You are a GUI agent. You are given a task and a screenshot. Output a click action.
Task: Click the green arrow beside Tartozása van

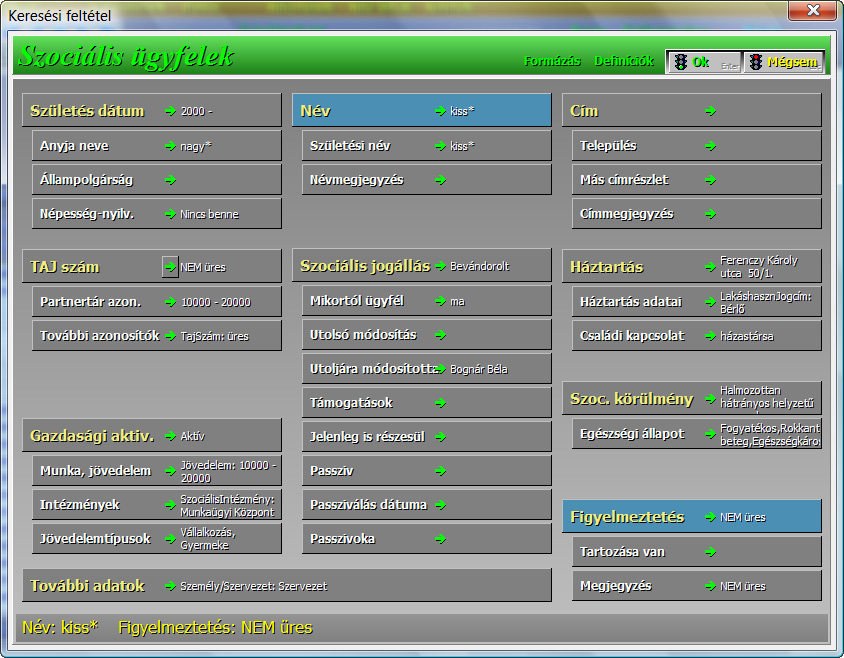point(710,552)
